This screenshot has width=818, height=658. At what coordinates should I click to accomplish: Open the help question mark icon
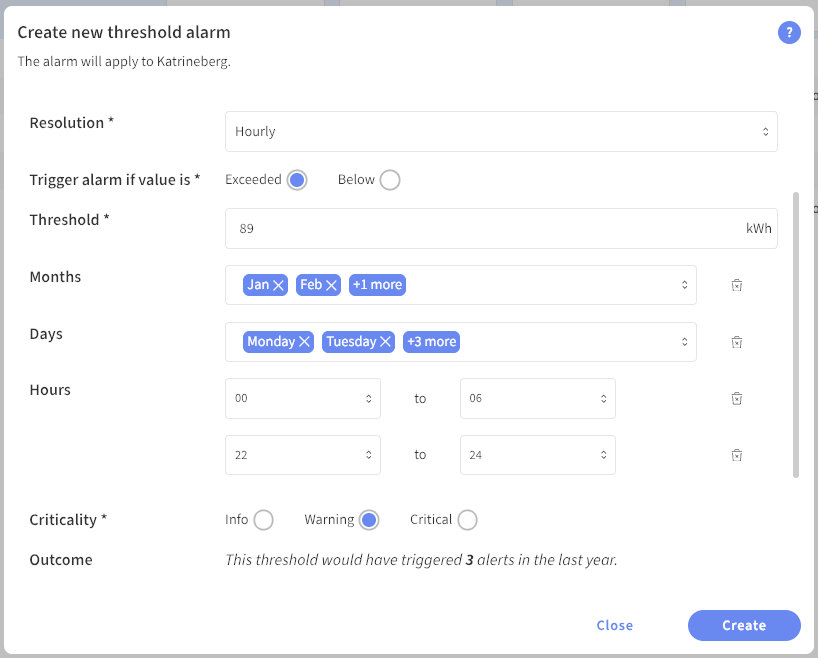pyautogui.click(x=789, y=33)
